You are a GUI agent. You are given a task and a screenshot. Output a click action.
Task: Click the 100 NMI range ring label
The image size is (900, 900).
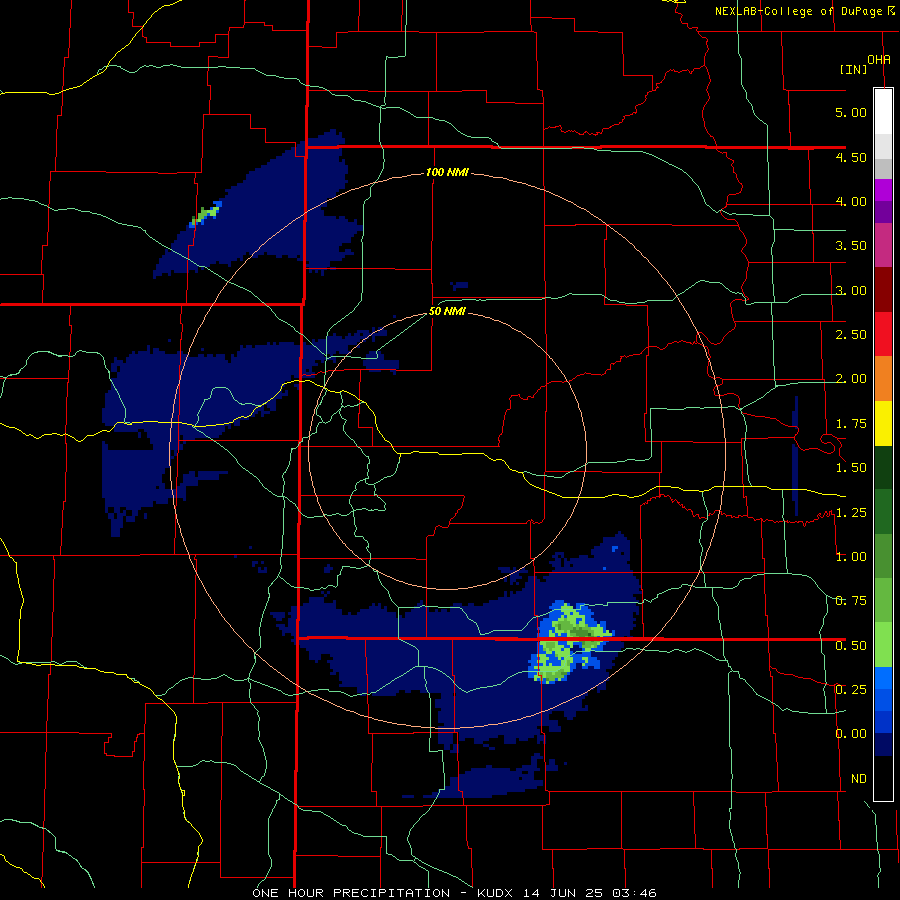pyautogui.click(x=447, y=172)
